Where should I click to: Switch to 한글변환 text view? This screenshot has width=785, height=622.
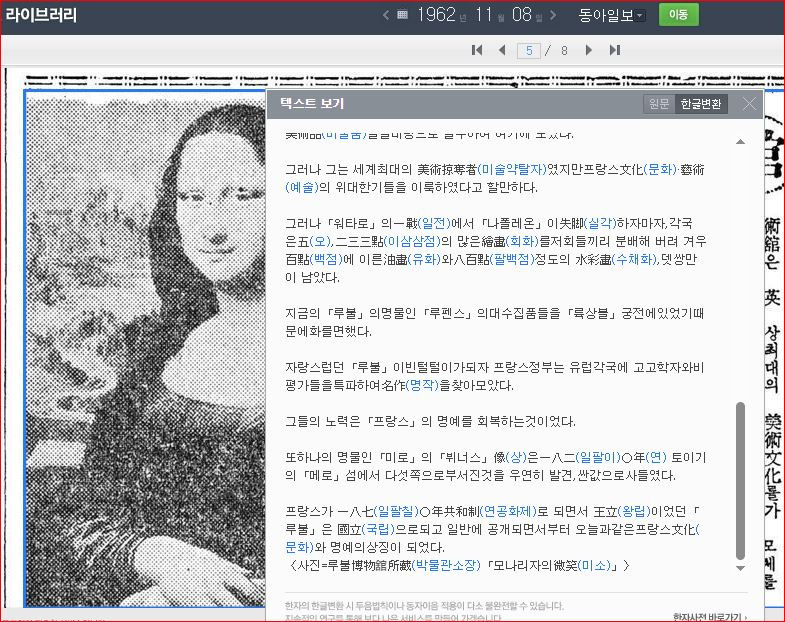701,104
